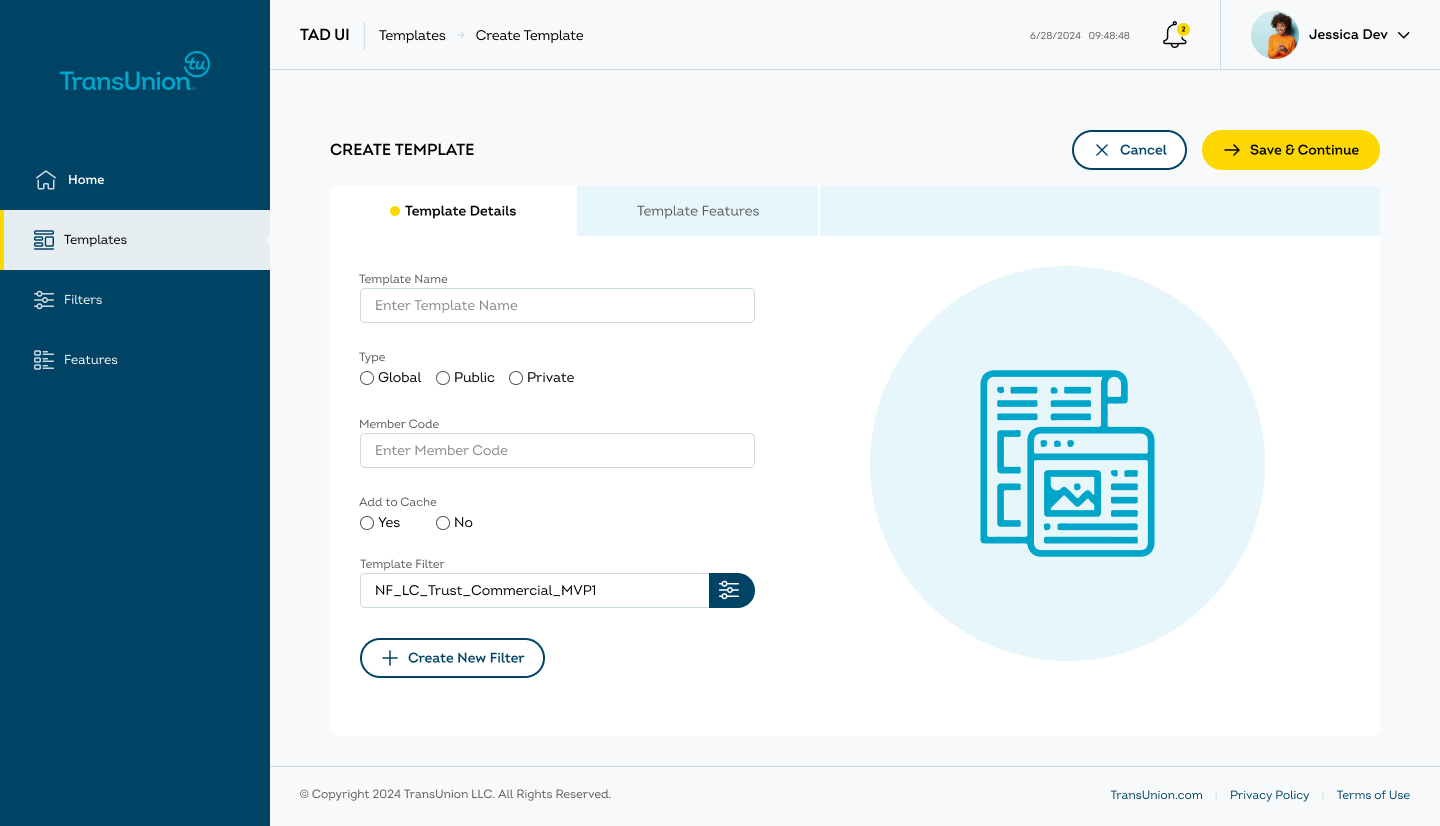1440x826 pixels.
Task: Choose the Private type option
Action: tap(516, 378)
